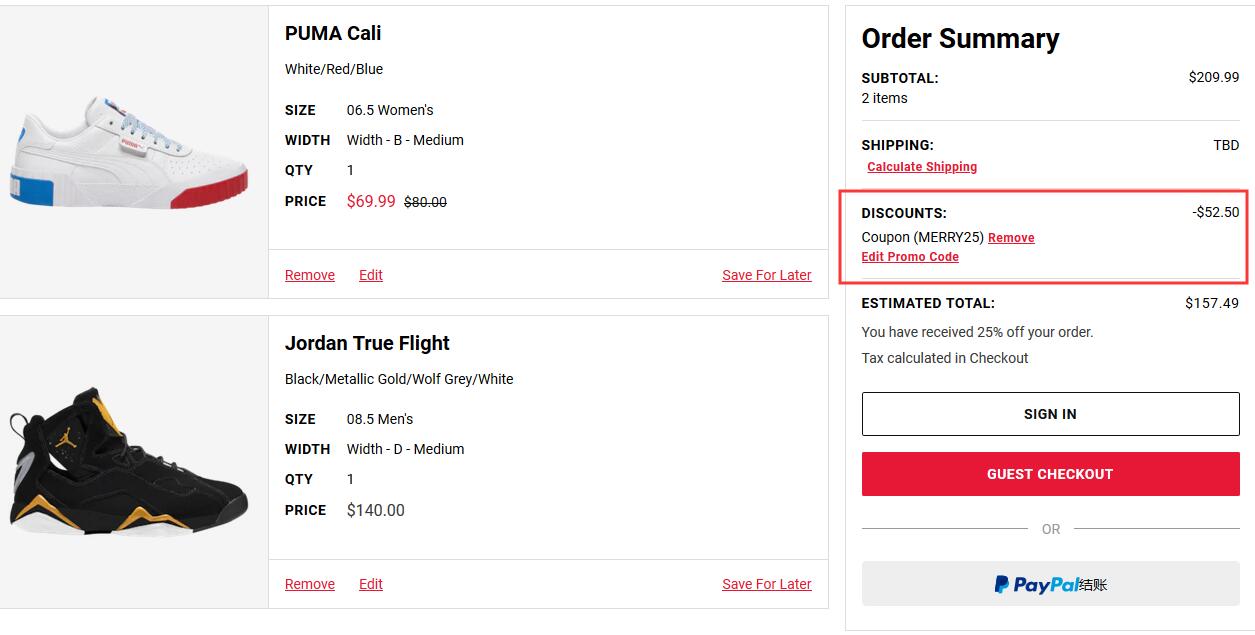Screen dimensions: 1255x635
Task: Remove the Jordan True Flight item
Action: click(310, 584)
